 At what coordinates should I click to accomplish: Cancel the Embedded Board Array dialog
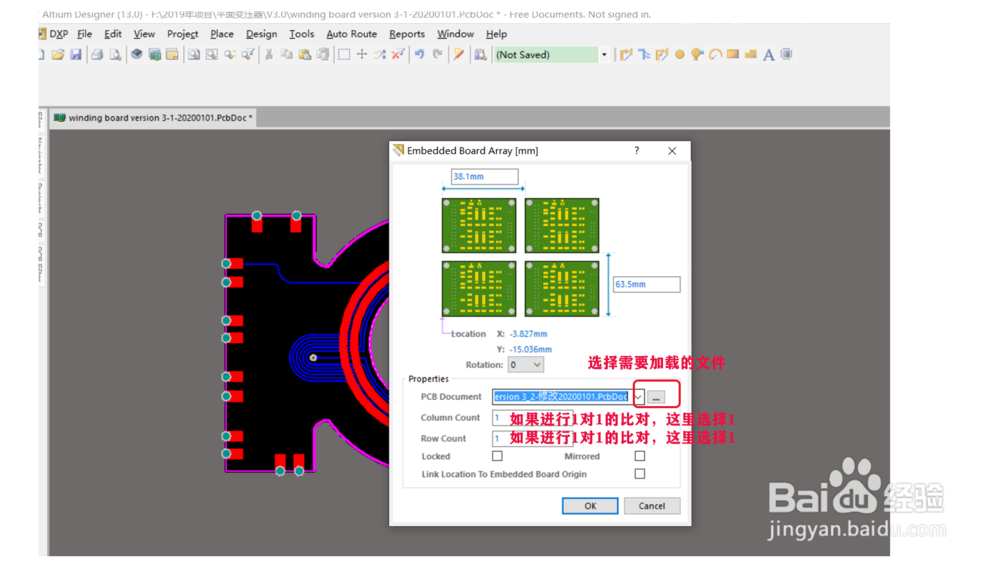pos(652,506)
